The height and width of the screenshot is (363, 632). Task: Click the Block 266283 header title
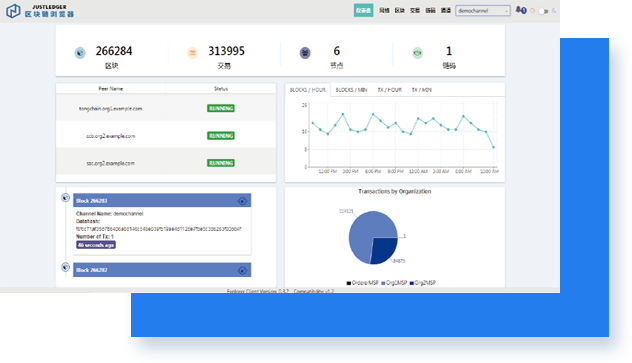point(92,201)
